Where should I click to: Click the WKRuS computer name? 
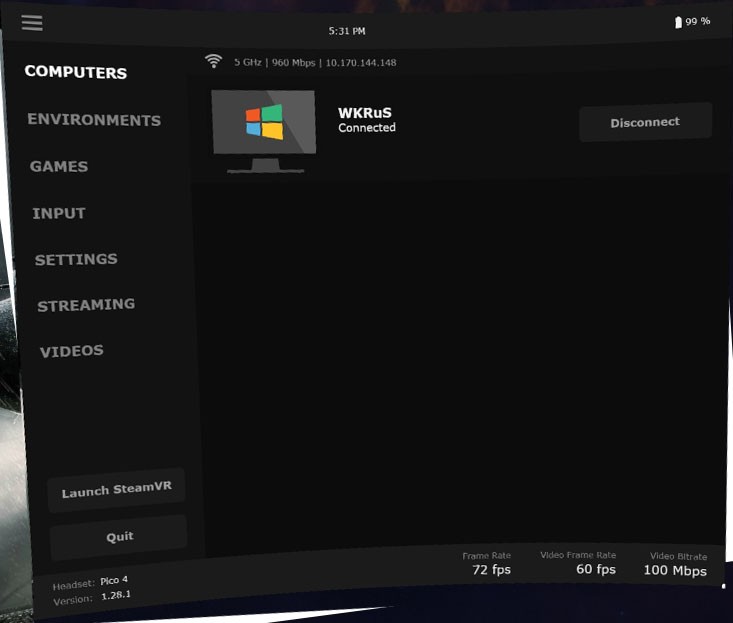tap(365, 113)
